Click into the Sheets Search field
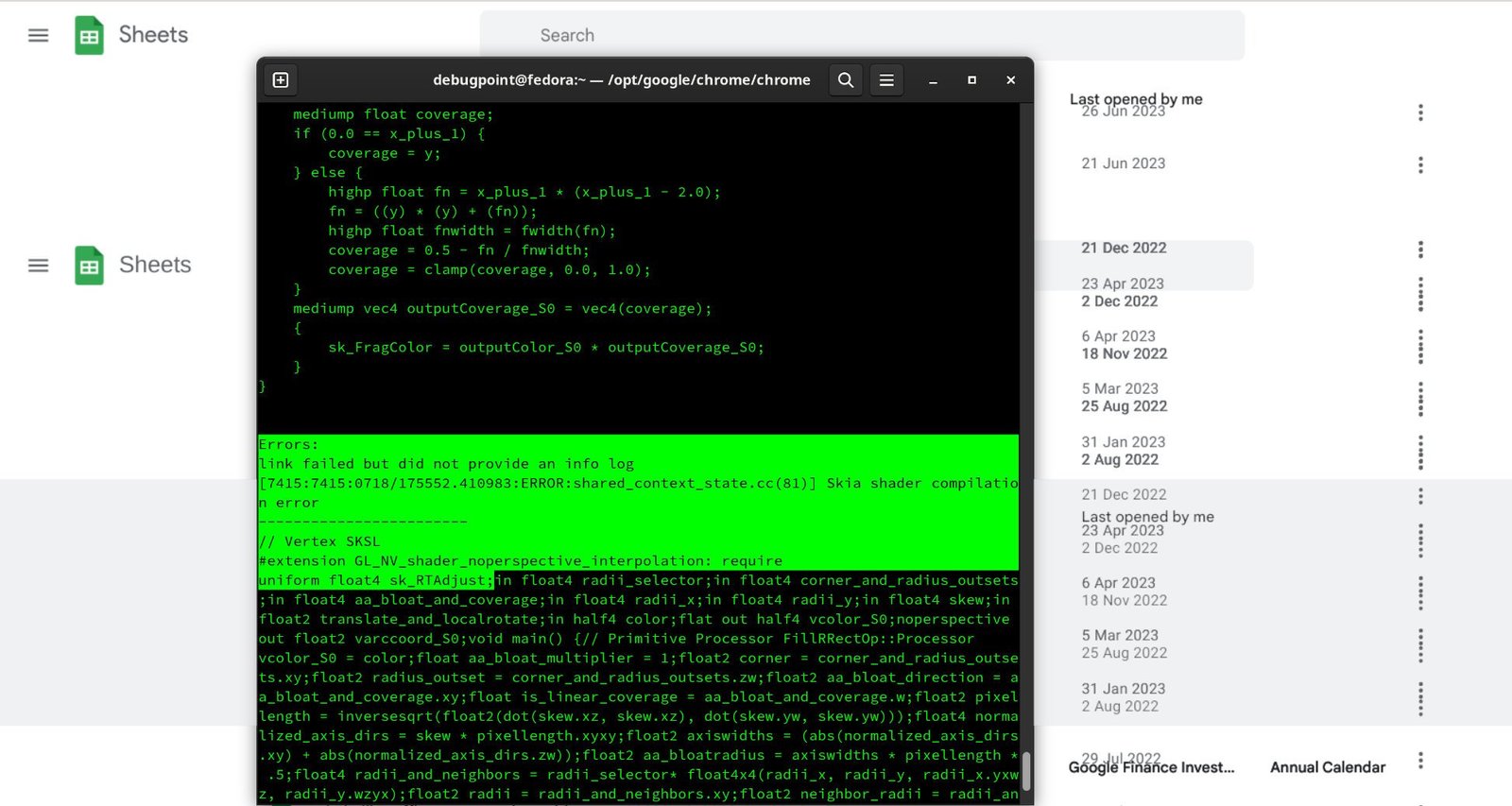 tap(862, 36)
